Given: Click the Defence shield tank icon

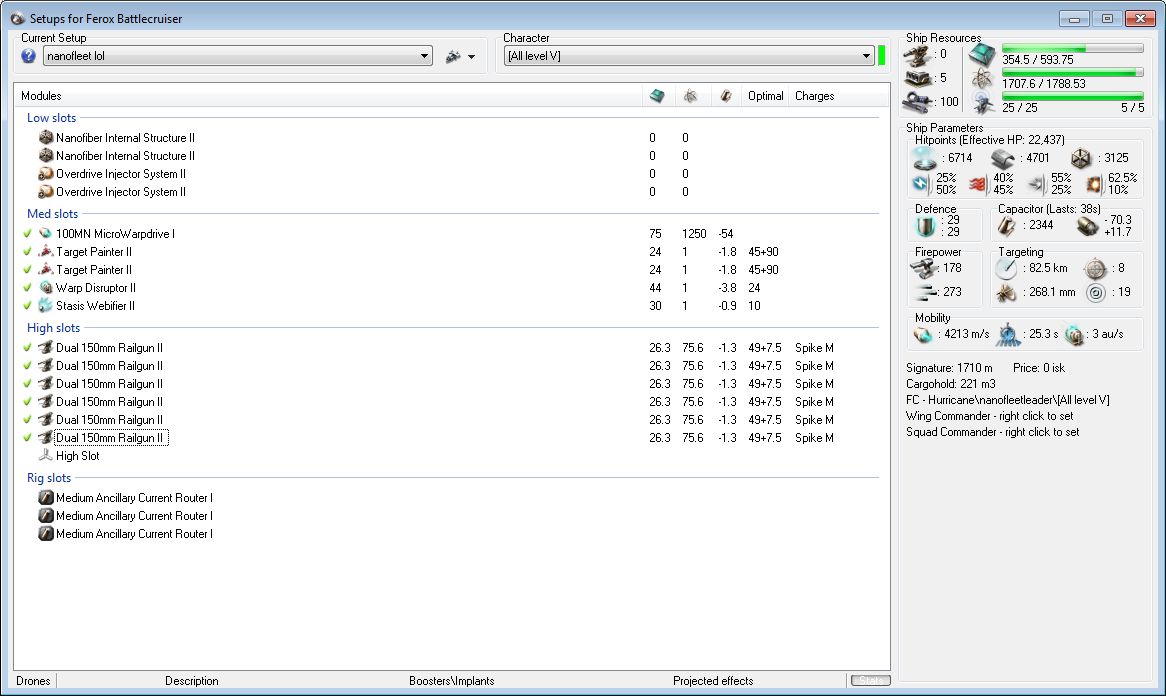Looking at the screenshot, I should [926, 225].
